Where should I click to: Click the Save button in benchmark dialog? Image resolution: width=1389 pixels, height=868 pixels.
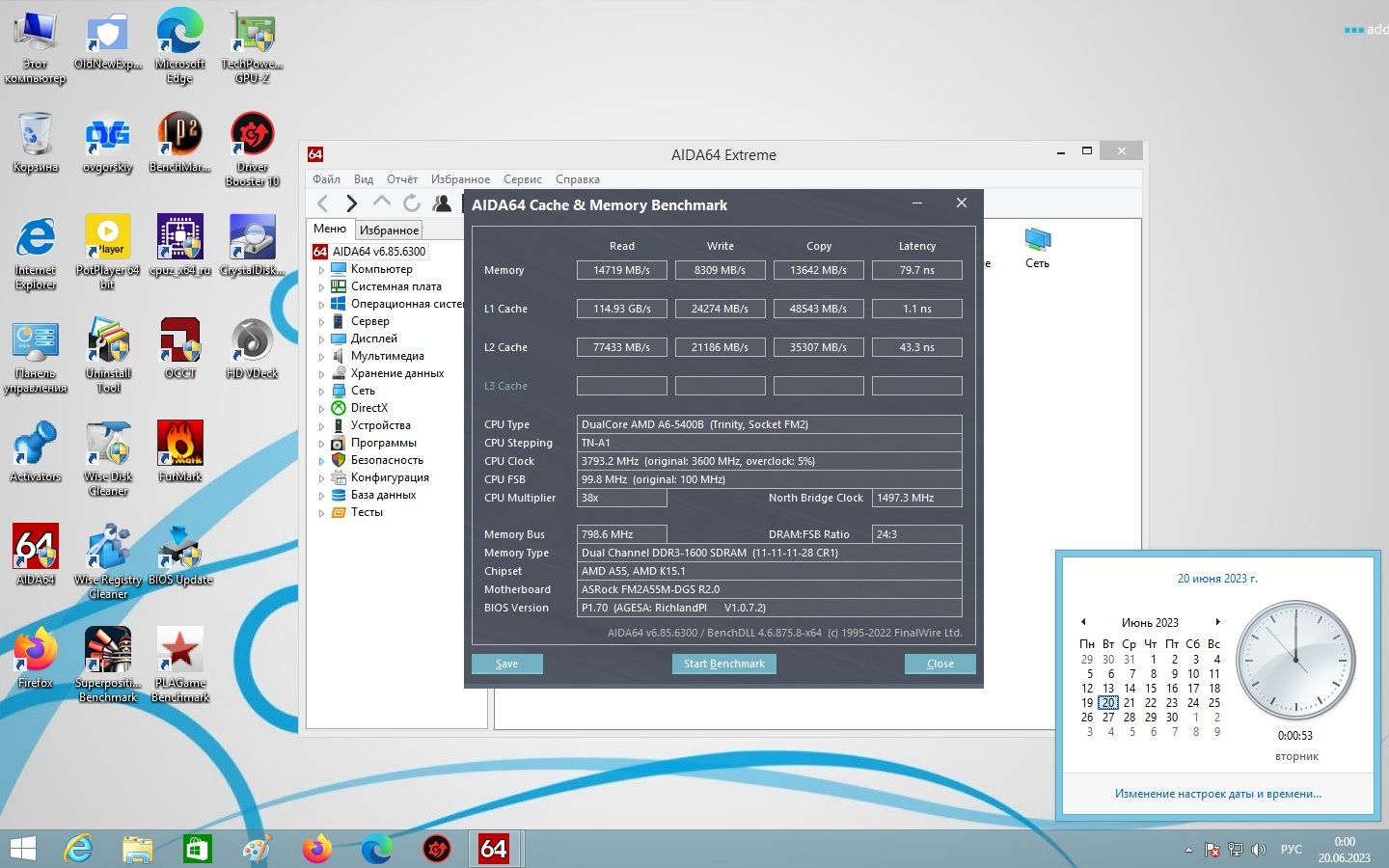pyautogui.click(x=507, y=664)
